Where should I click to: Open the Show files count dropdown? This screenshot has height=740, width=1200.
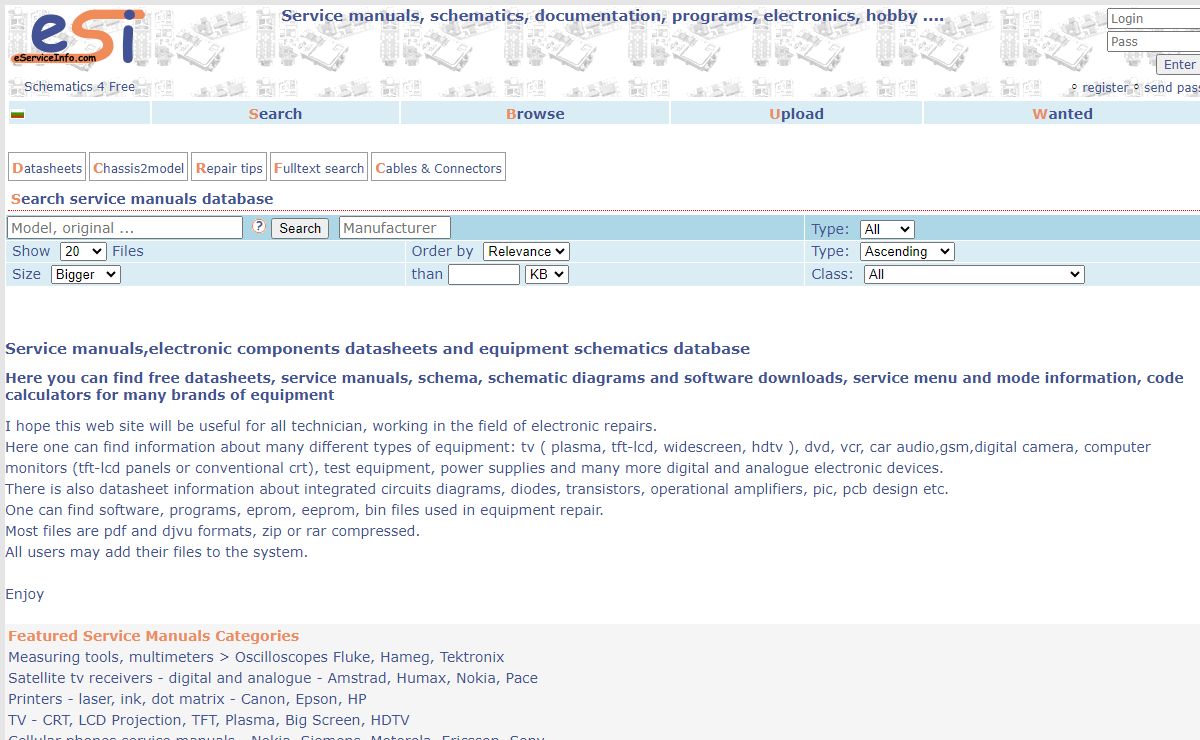click(83, 251)
